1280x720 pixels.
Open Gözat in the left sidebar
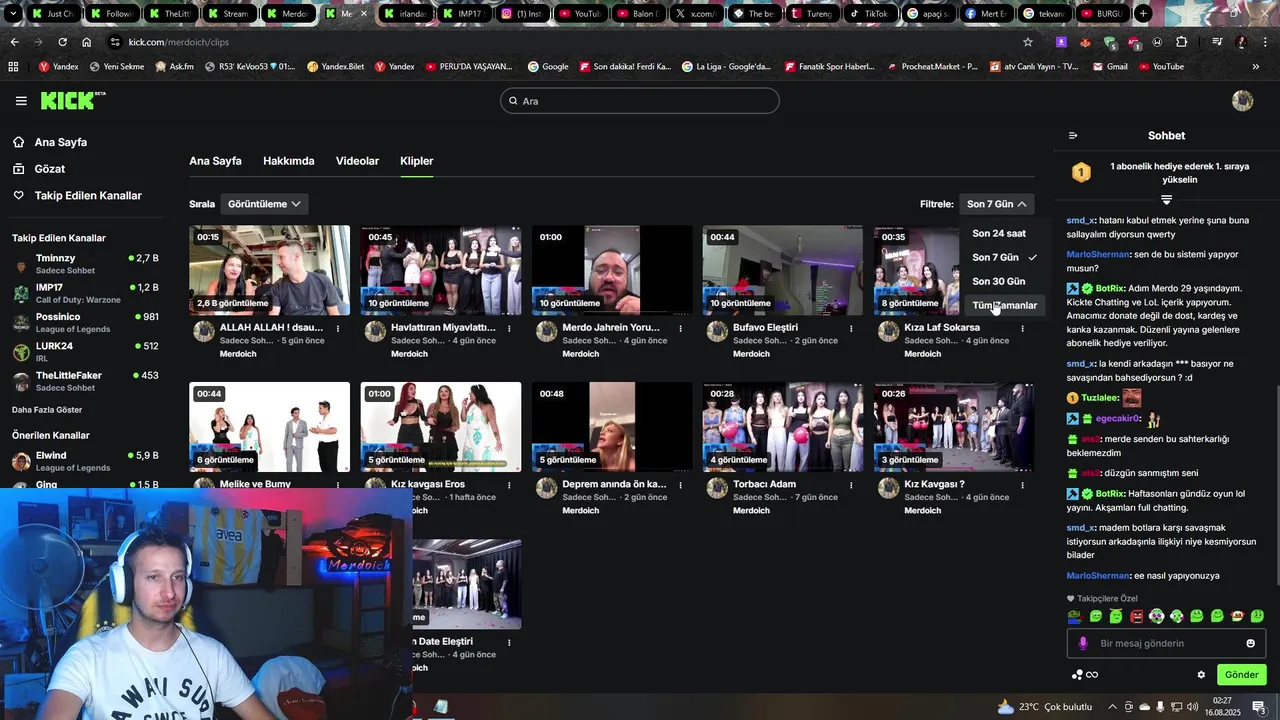50,169
